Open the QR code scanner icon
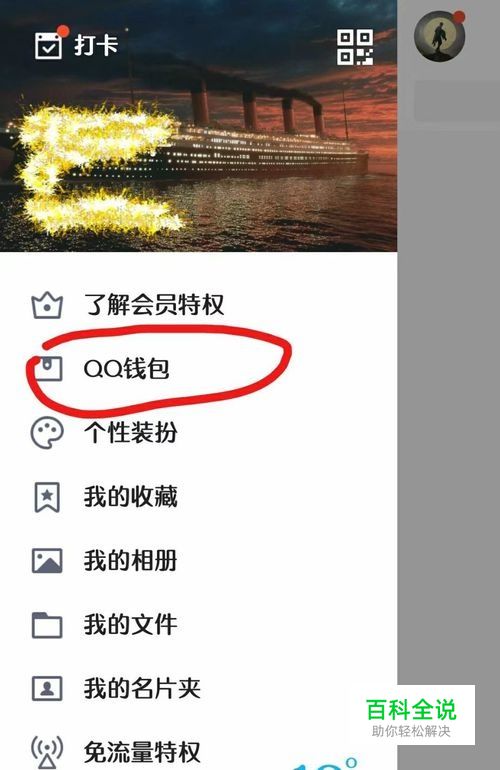This screenshot has height=770, width=500. pyautogui.click(x=355, y=47)
